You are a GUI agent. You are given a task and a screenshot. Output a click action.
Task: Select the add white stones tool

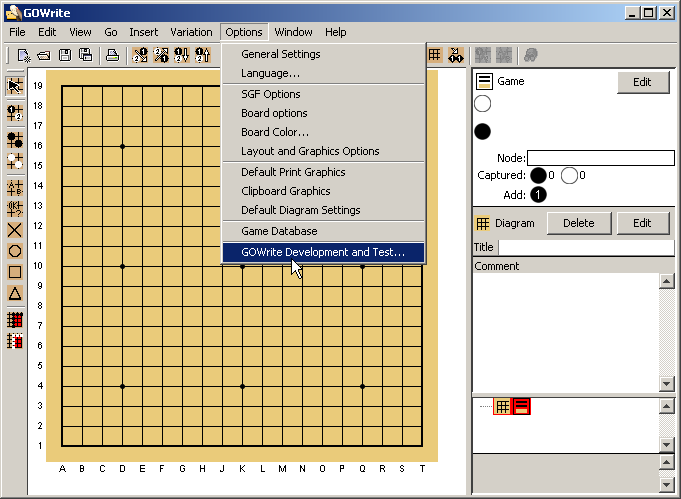15,162
